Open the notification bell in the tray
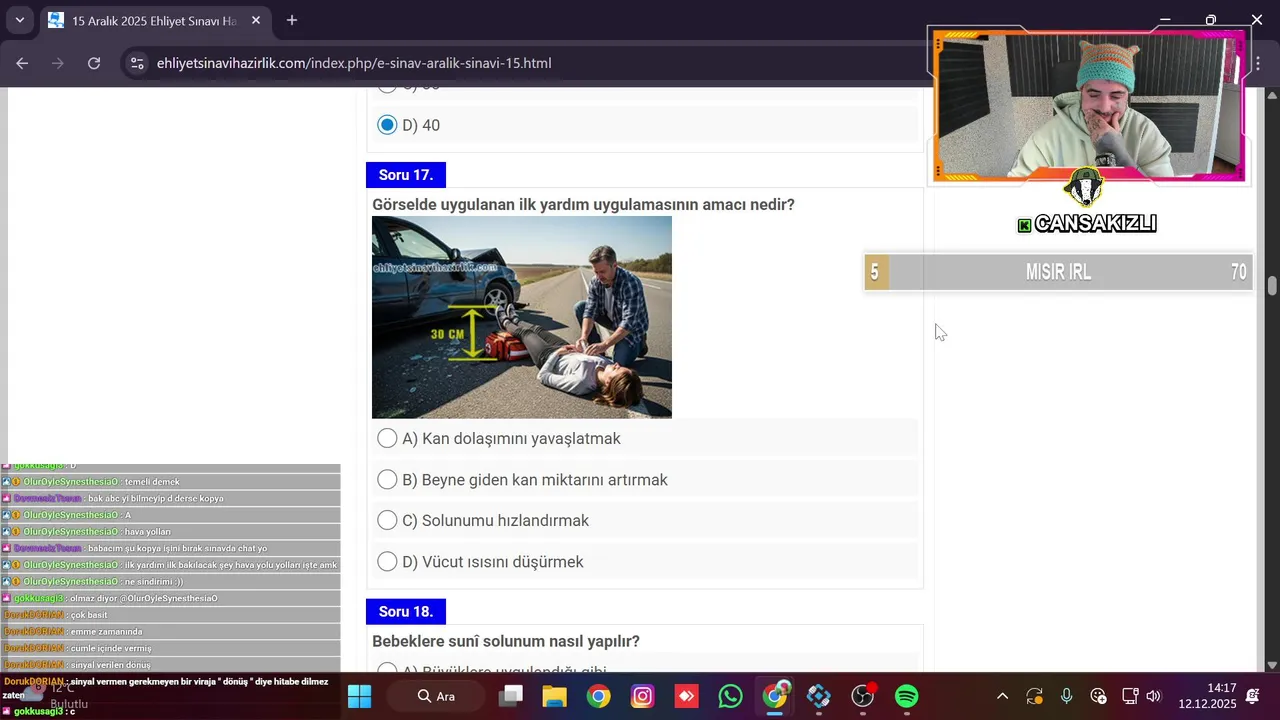This screenshot has width=1280, height=720. (x=1254, y=696)
